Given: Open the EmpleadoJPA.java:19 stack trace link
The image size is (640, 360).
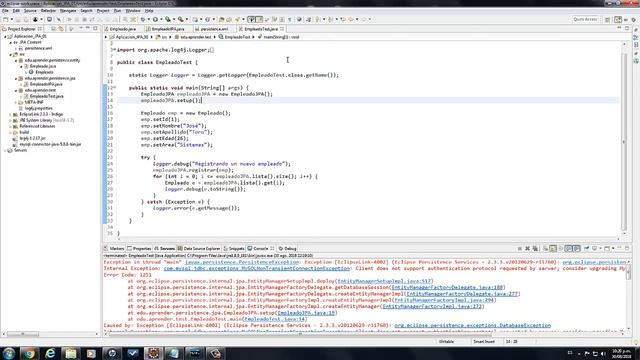Looking at the screenshot, I should pyautogui.click(x=306, y=313).
